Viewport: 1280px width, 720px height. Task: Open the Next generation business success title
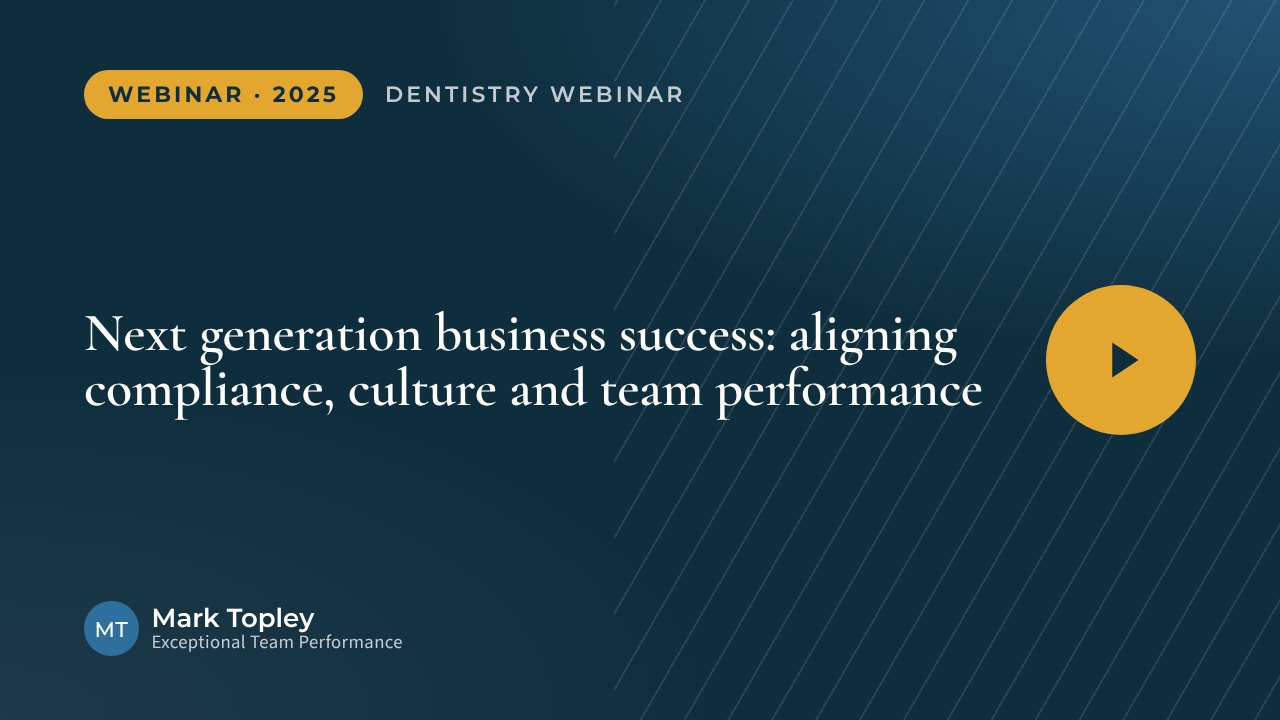point(533,361)
